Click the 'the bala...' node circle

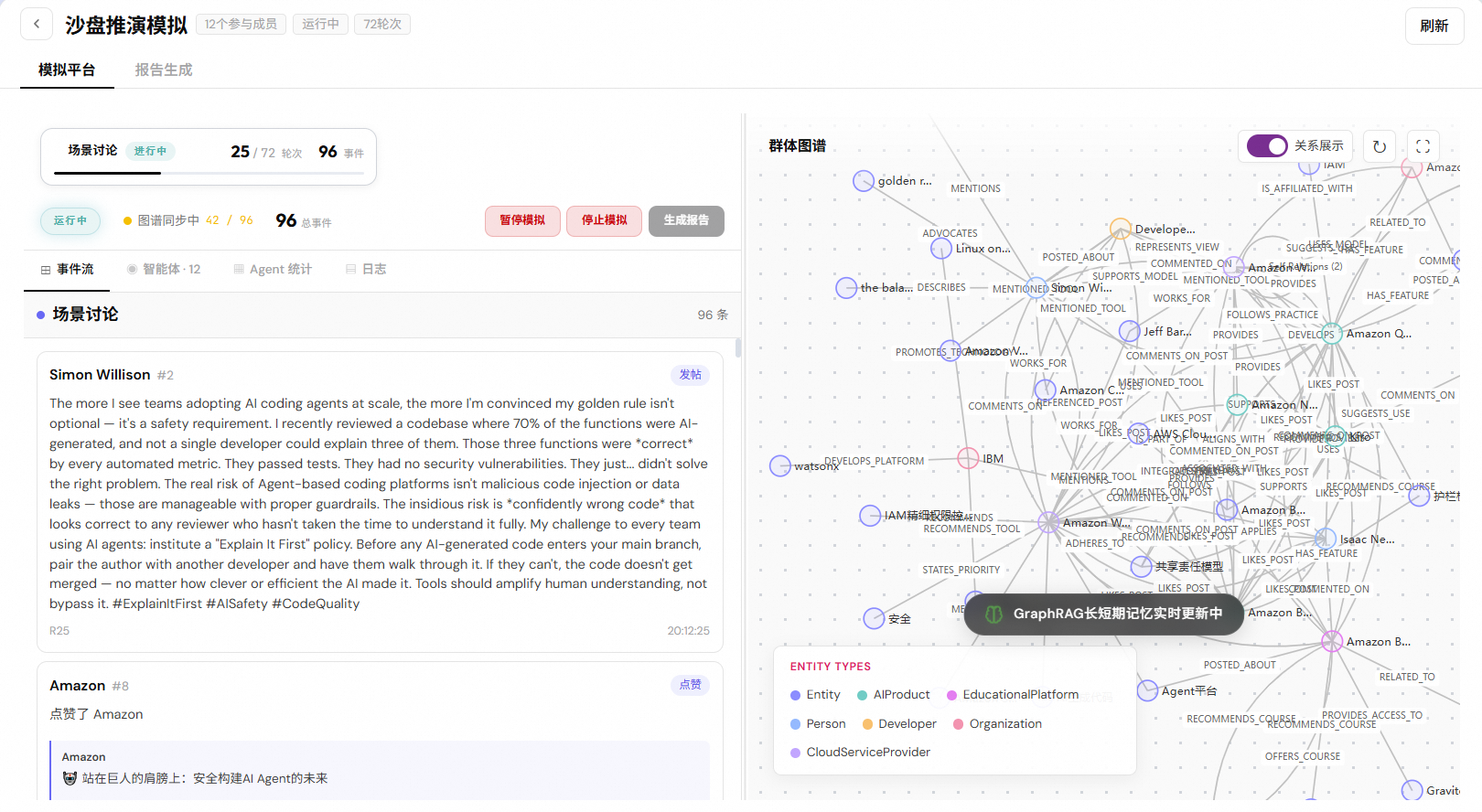coord(846,288)
